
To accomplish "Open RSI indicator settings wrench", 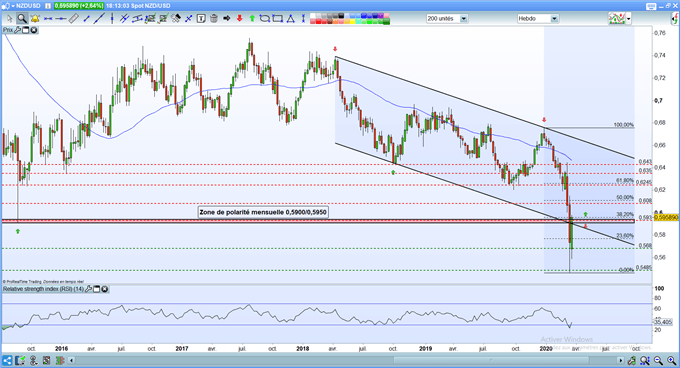I will (88, 289).
